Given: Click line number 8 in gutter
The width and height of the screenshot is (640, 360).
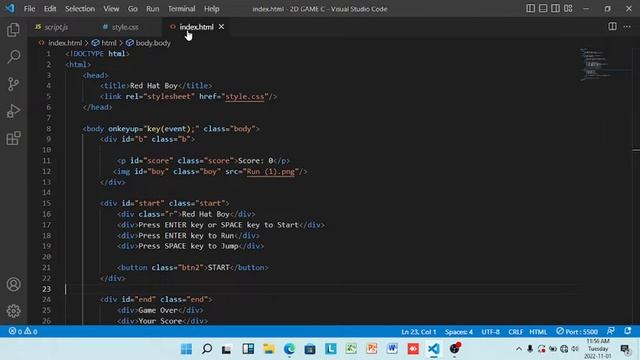Looking at the screenshot, I should (49, 129).
